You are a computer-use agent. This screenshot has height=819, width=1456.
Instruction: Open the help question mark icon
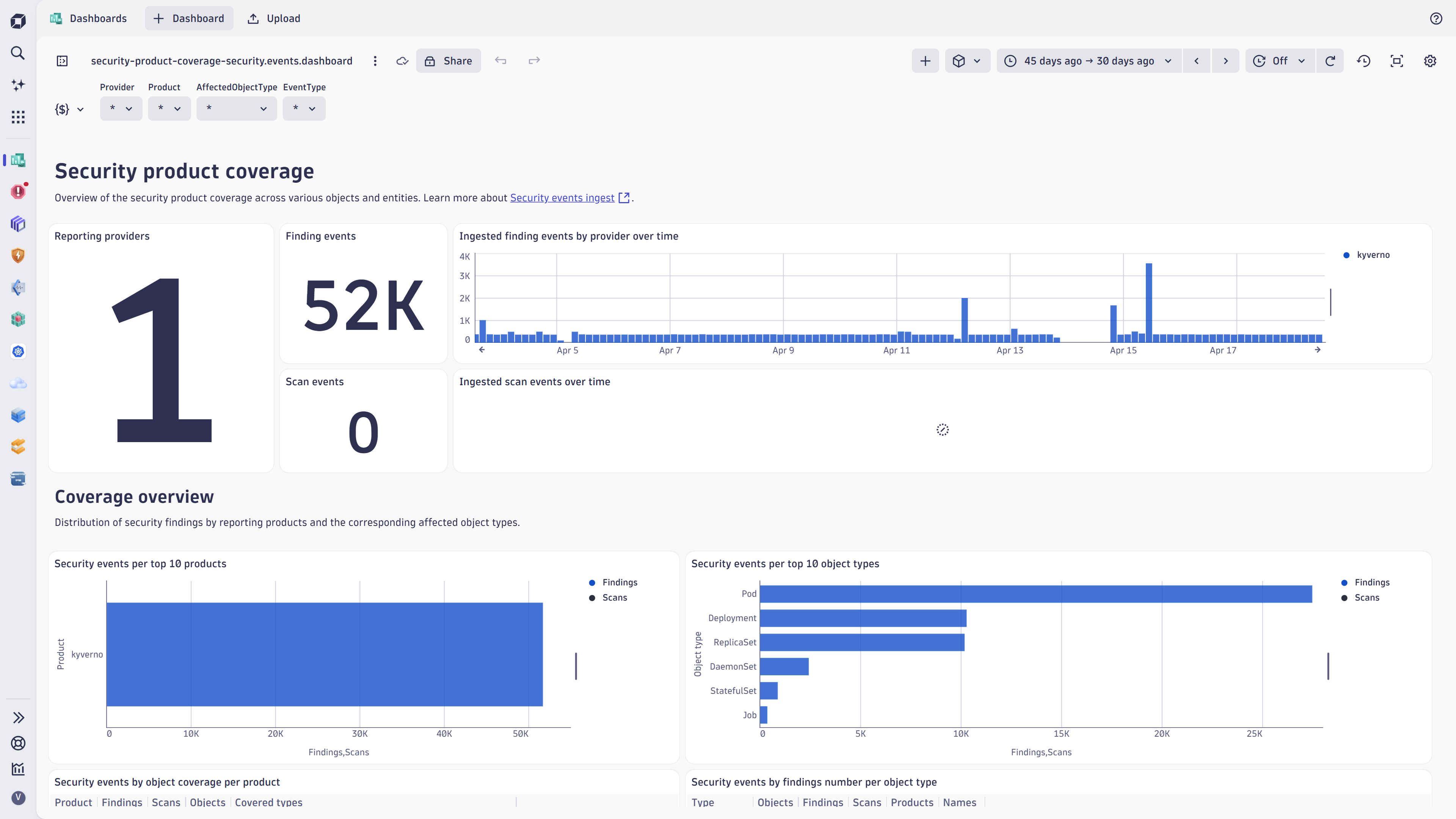(x=1436, y=19)
